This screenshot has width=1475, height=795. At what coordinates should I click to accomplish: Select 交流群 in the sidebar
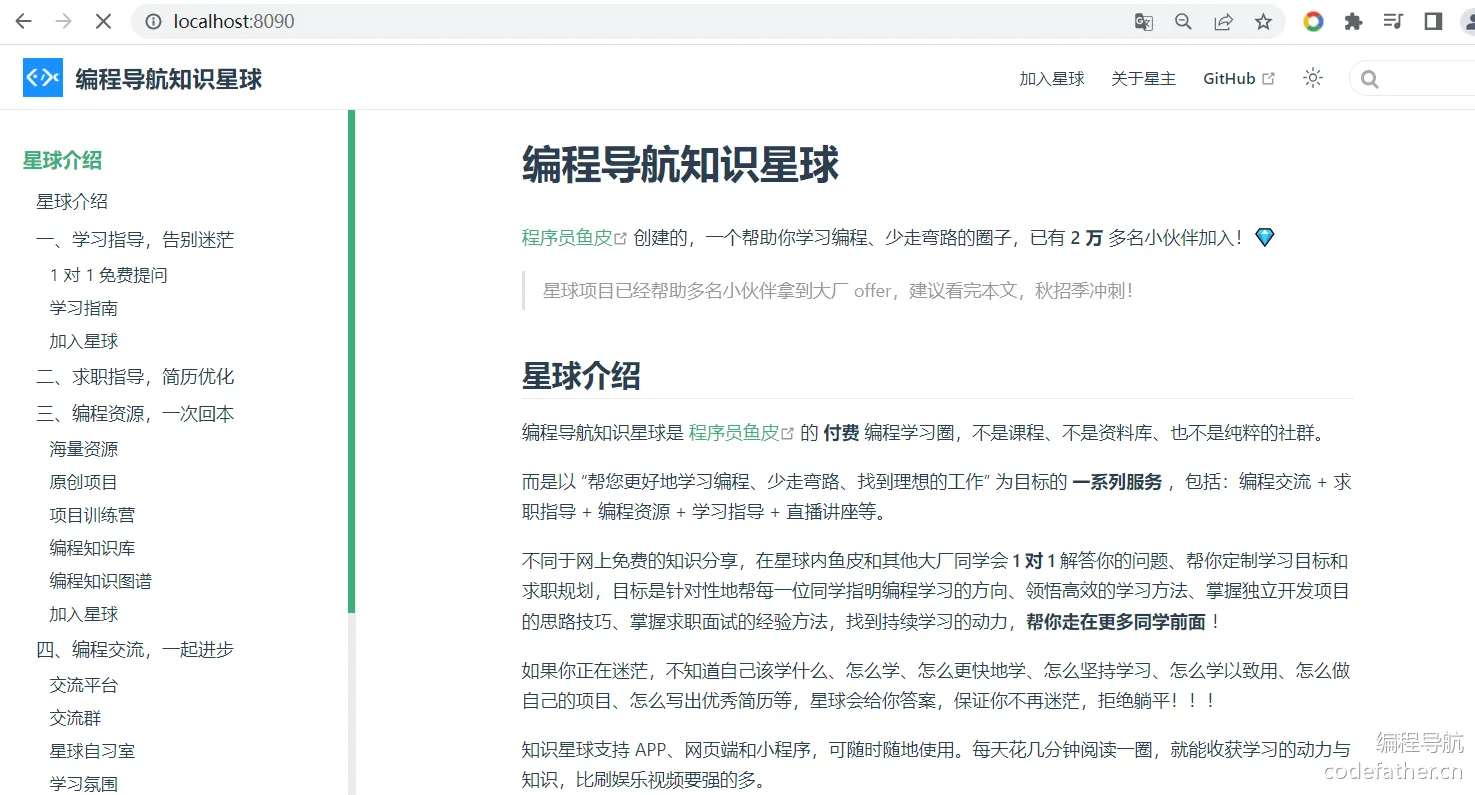click(75, 718)
